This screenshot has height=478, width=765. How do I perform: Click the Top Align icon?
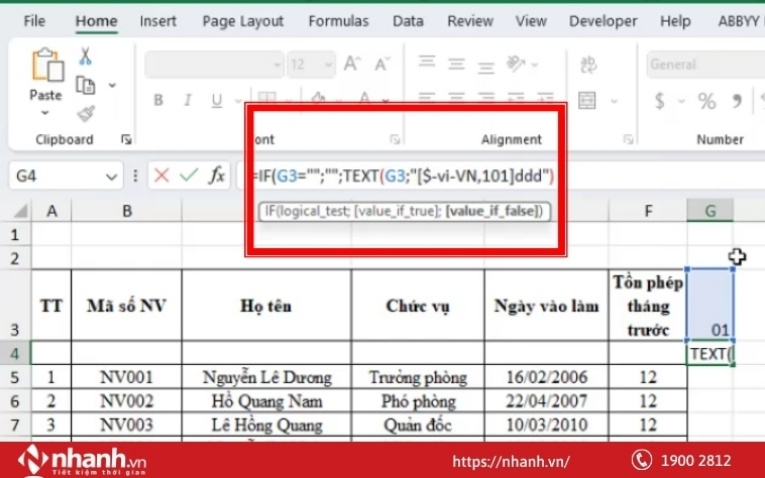tap(427, 61)
